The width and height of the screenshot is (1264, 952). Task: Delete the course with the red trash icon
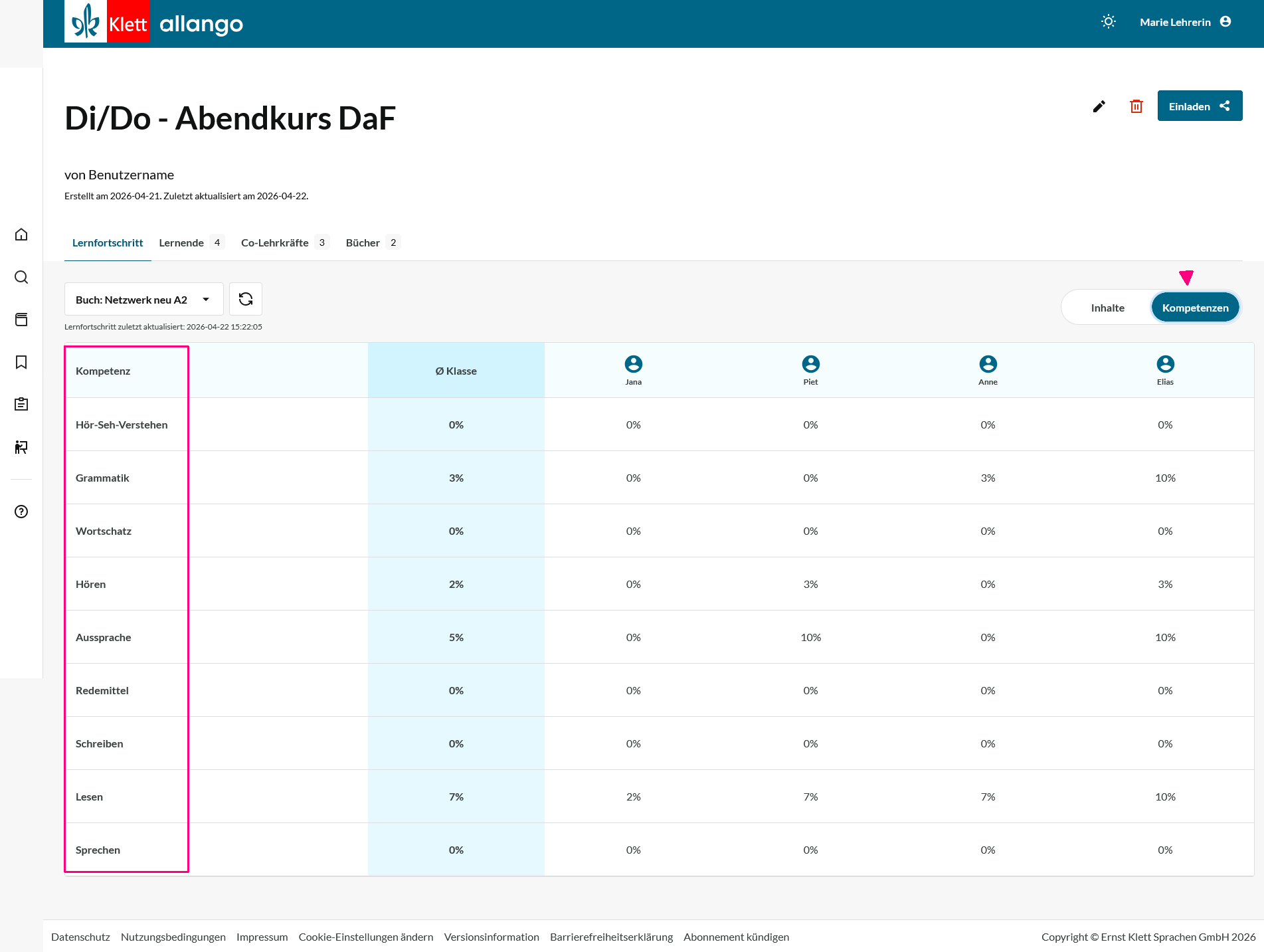pos(1136,106)
